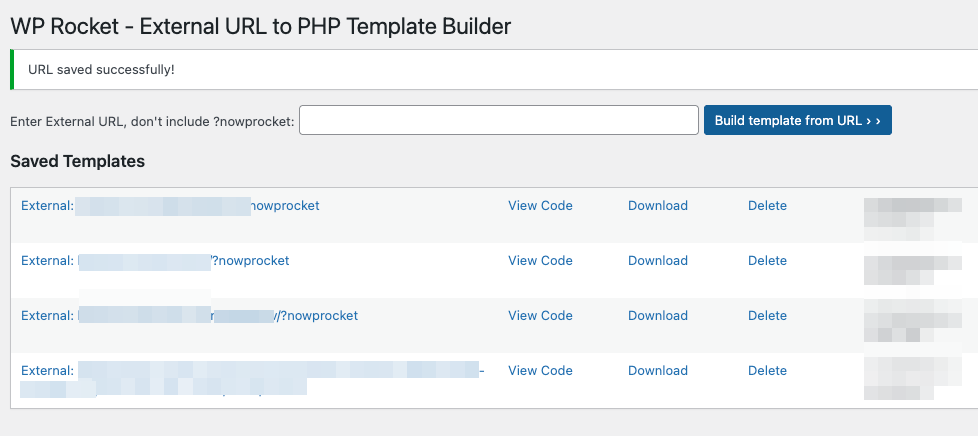Download the first saved template
Screen dimensions: 978x436
pyautogui.click(x=657, y=206)
